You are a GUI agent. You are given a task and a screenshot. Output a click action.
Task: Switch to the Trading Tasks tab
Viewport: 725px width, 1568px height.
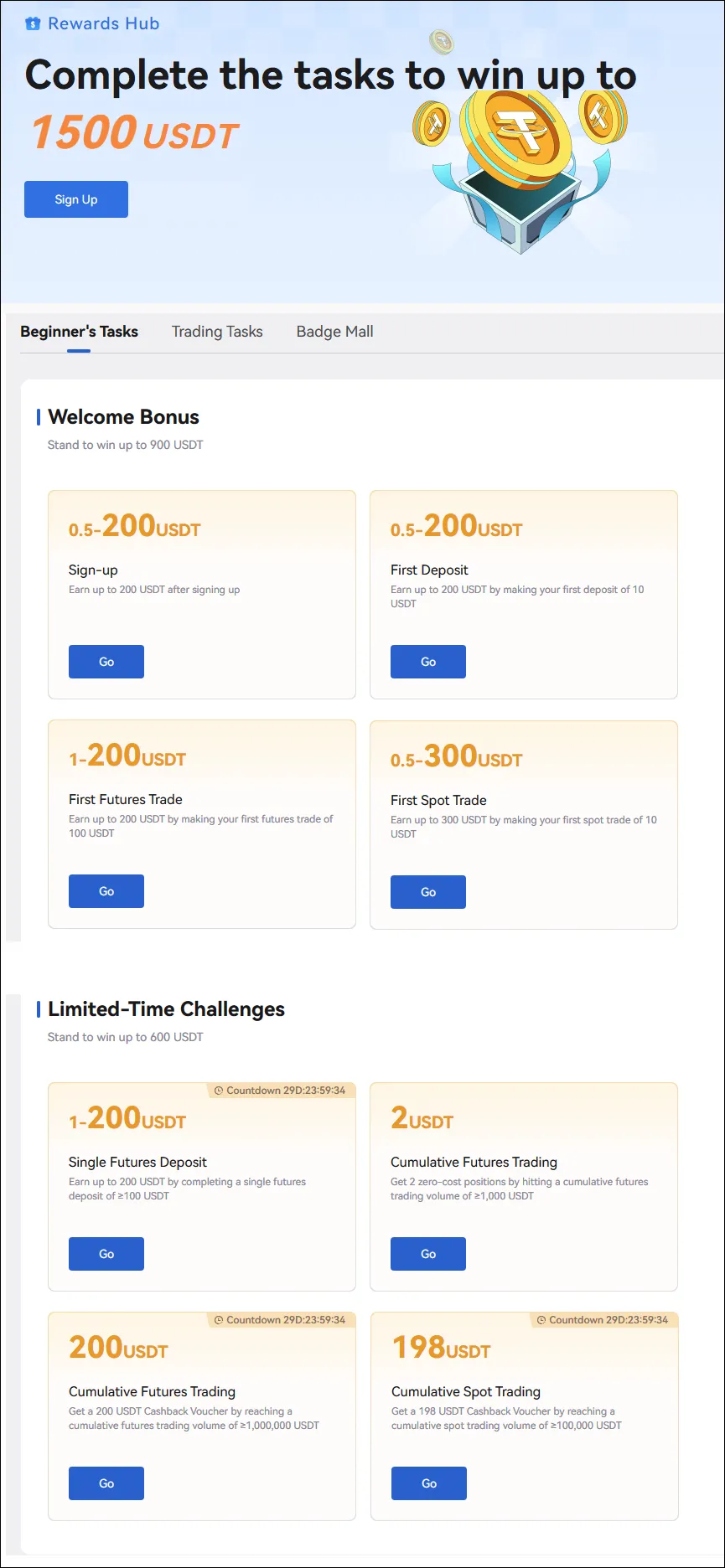(217, 332)
